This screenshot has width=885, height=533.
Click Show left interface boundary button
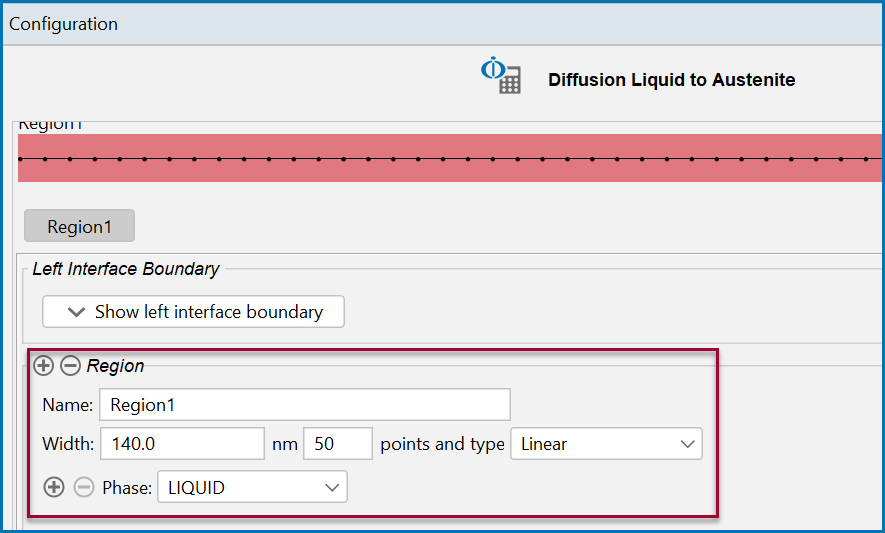click(x=193, y=312)
